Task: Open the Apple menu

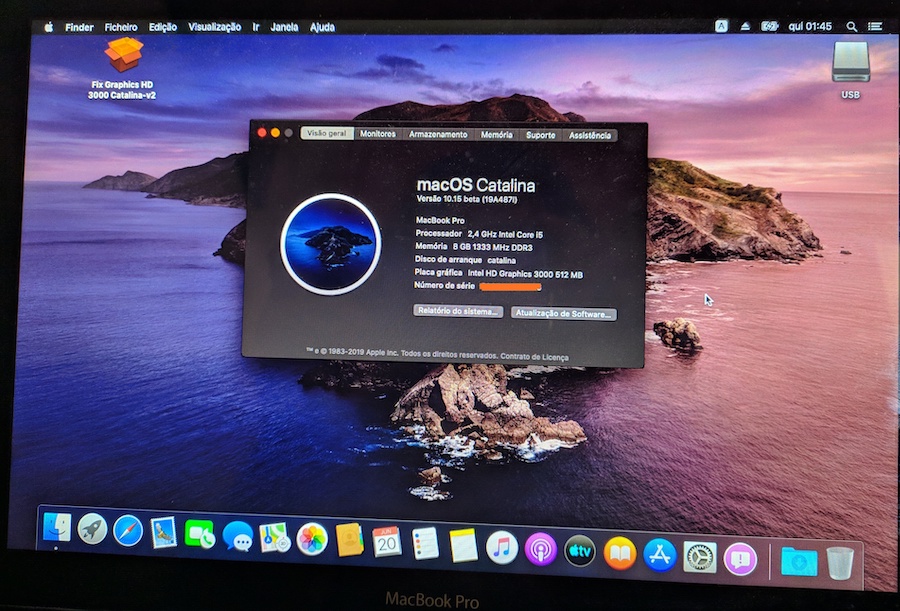Action: point(49,27)
